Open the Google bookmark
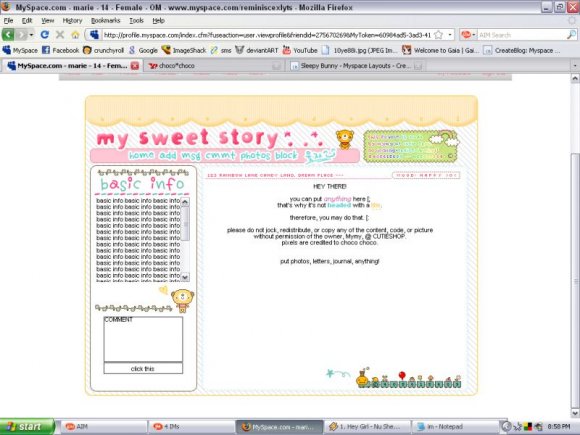The image size is (580, 435). click(x=143, y=50)
